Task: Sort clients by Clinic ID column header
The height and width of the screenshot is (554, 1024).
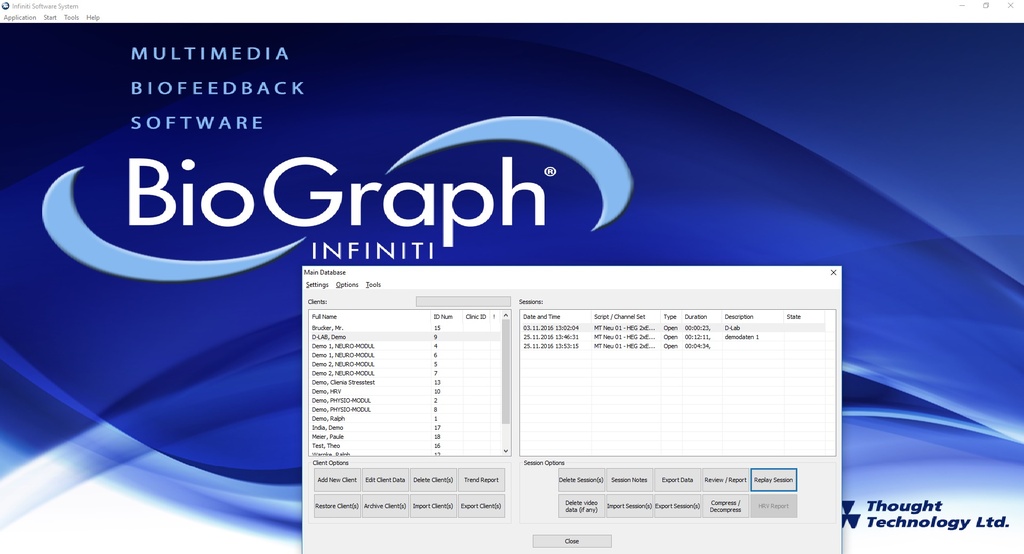Action: coord(475,317)
